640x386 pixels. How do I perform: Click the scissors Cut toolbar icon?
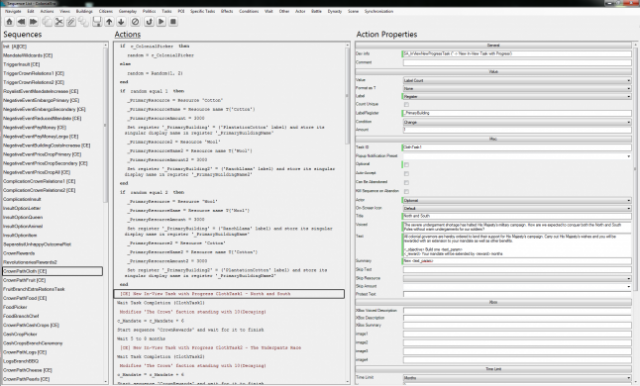click(59, 22)
